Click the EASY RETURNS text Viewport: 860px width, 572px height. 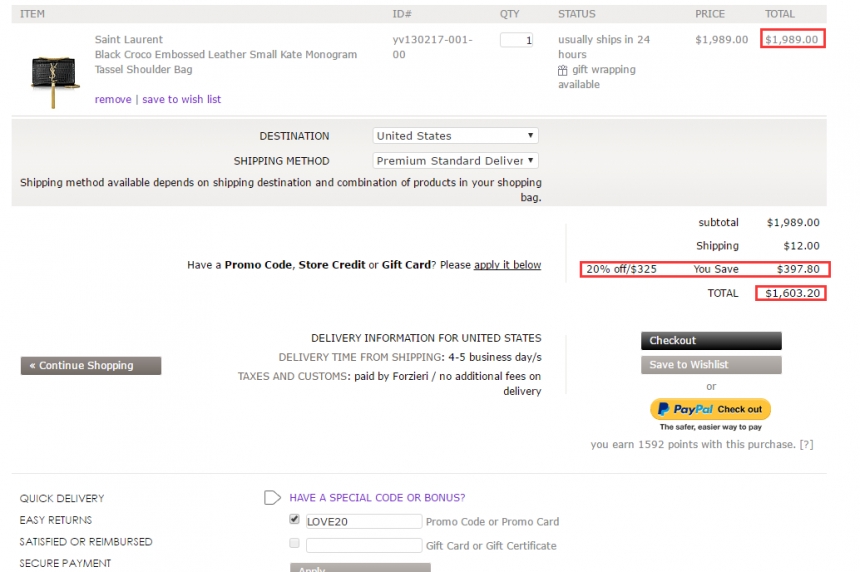point(56,520)
